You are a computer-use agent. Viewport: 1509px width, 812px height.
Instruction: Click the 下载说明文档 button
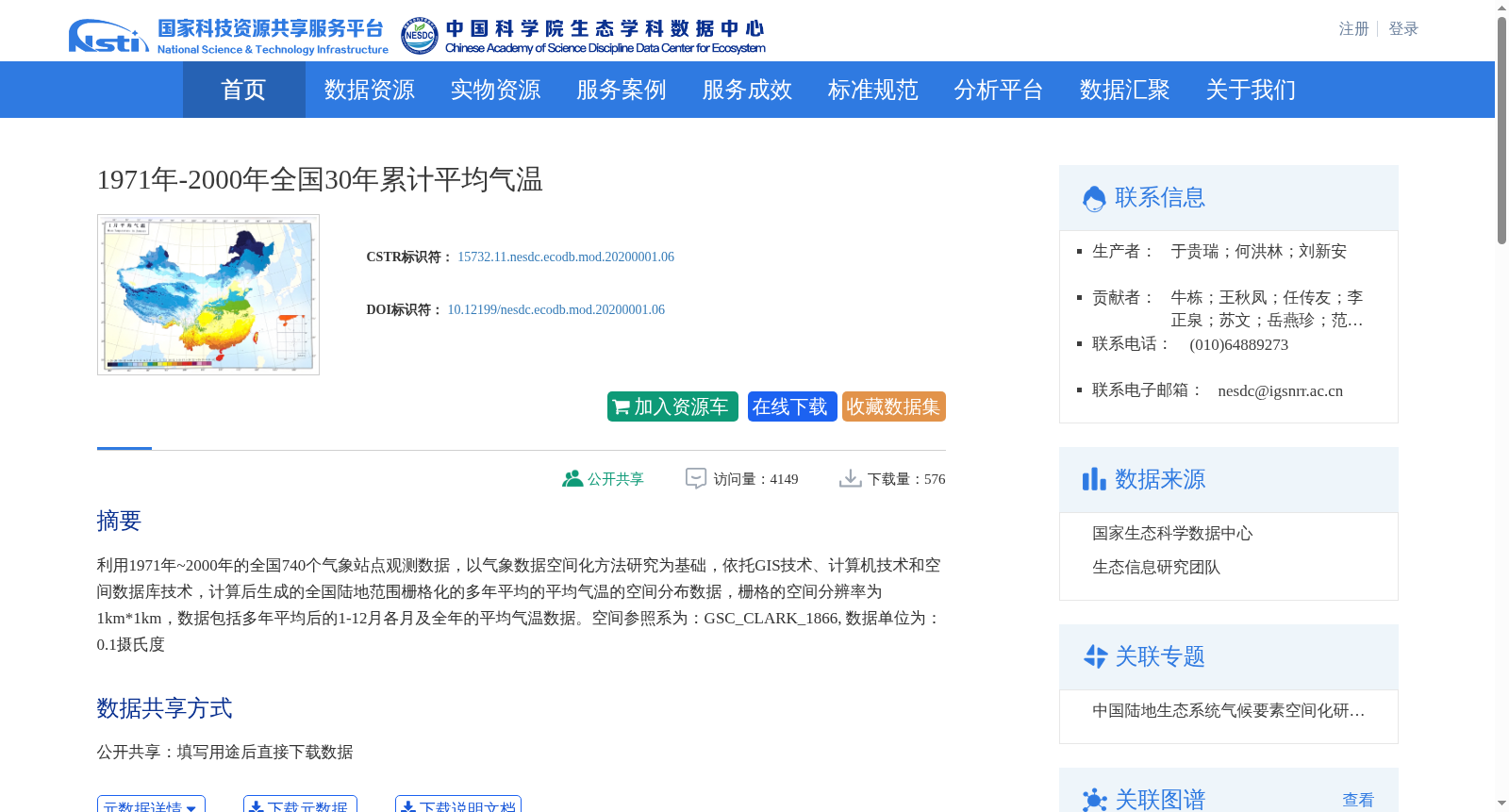(458, 804)
